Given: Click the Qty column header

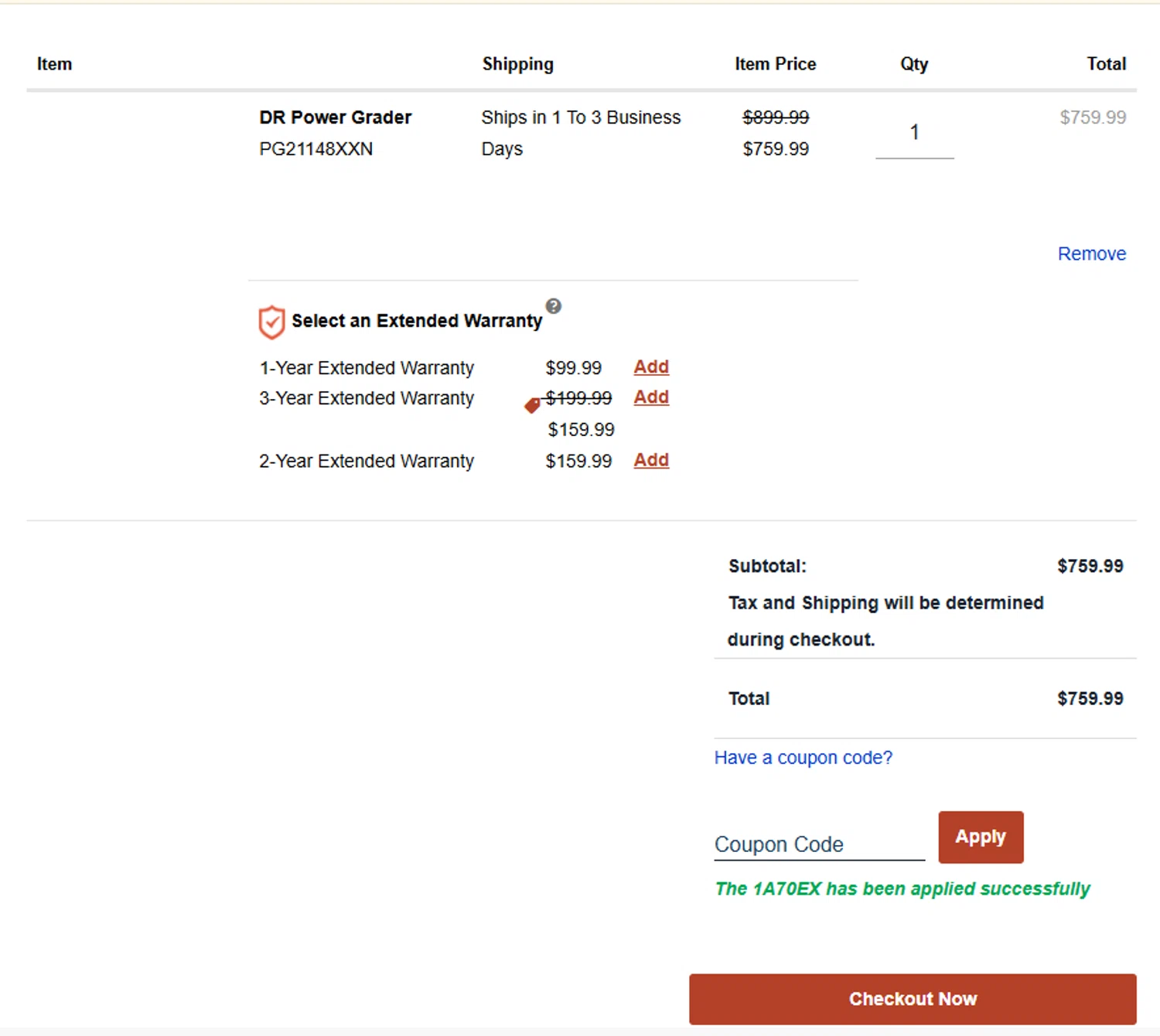Looking at the screenshot, I should (x=914, y=64).
